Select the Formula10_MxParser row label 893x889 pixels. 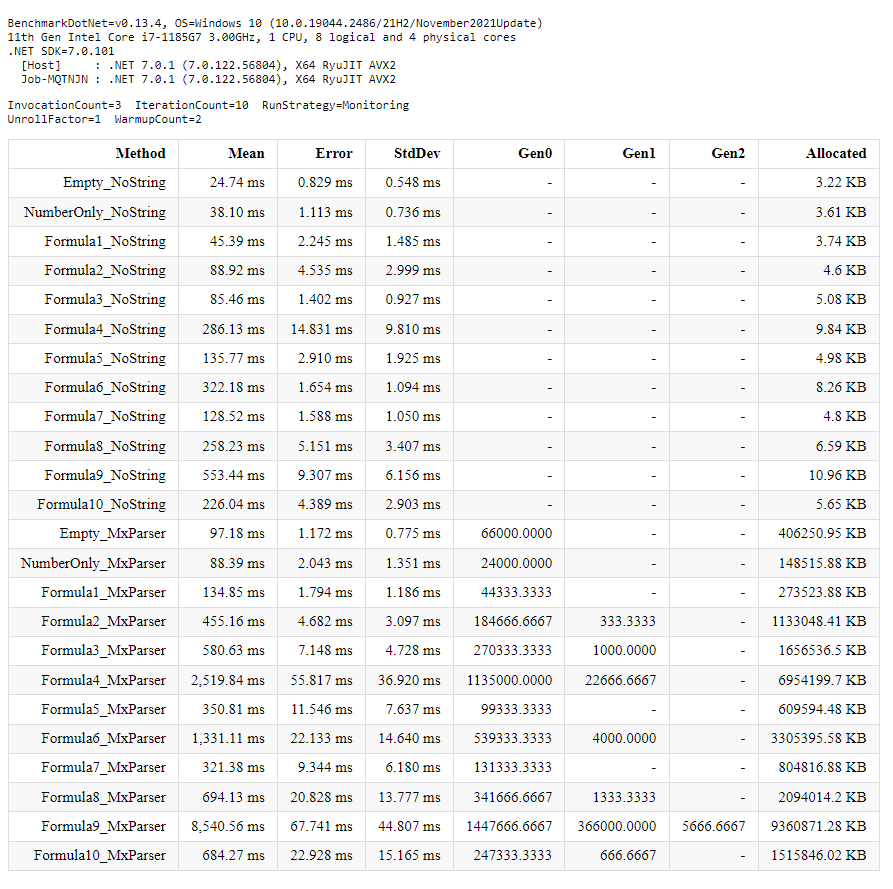coord(99,855)
